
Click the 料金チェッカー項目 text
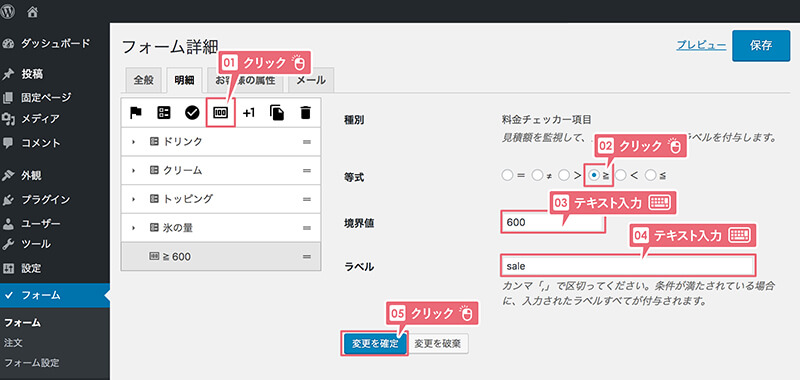[546, 120]
